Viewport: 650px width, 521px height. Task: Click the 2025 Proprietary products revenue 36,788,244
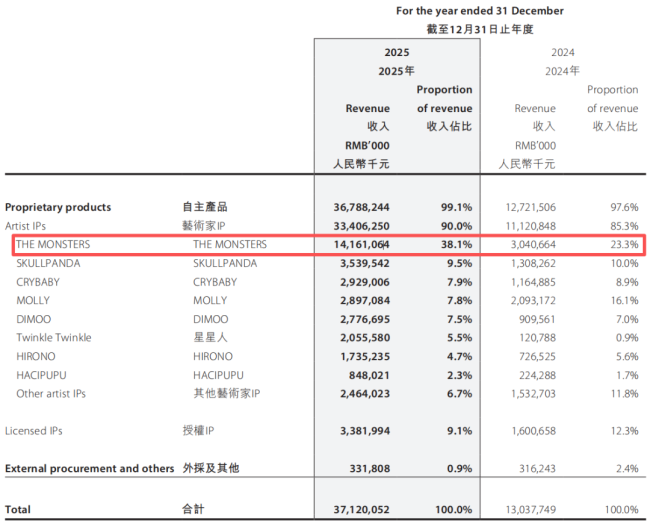[x=361, y=207]
